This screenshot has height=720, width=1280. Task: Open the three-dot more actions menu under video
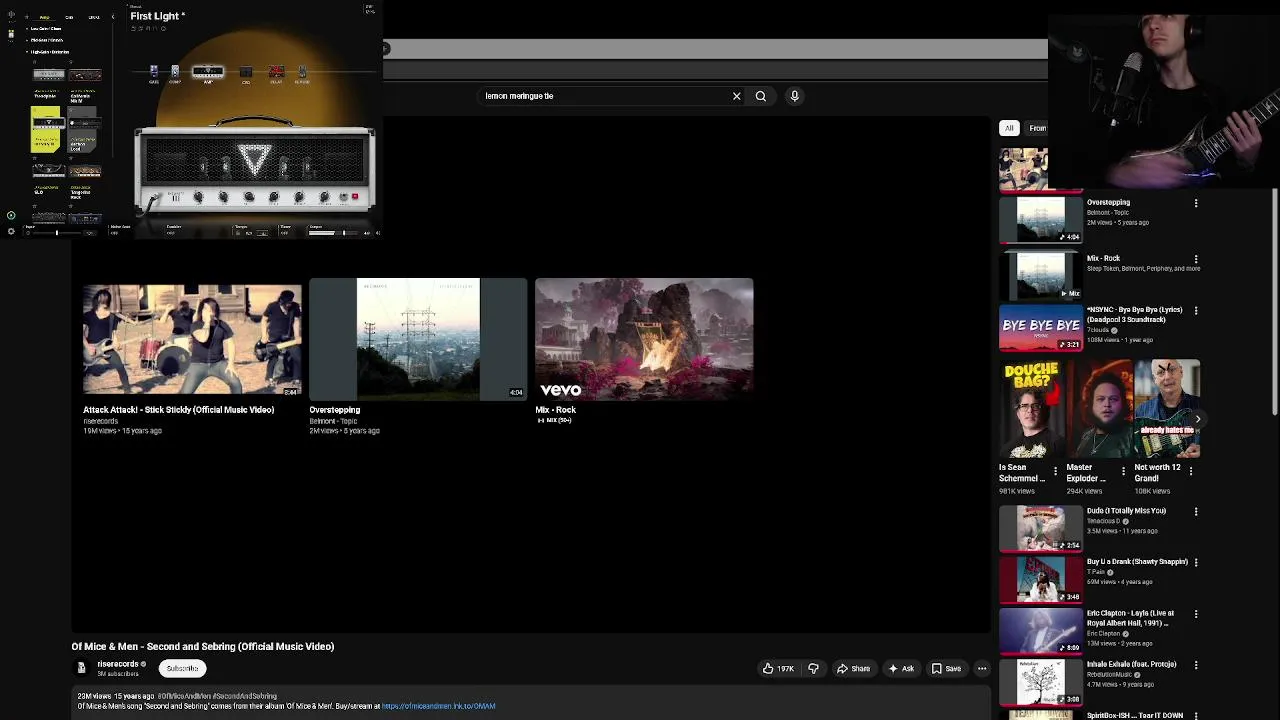pos(982,669)
